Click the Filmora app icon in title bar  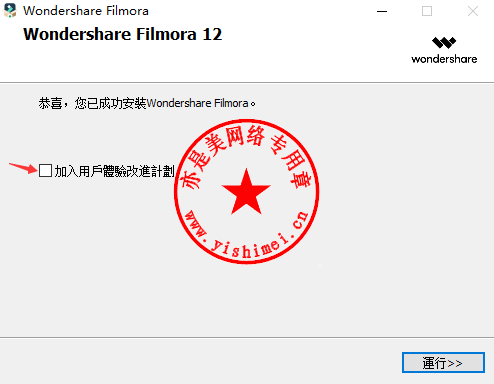point(10,10)
